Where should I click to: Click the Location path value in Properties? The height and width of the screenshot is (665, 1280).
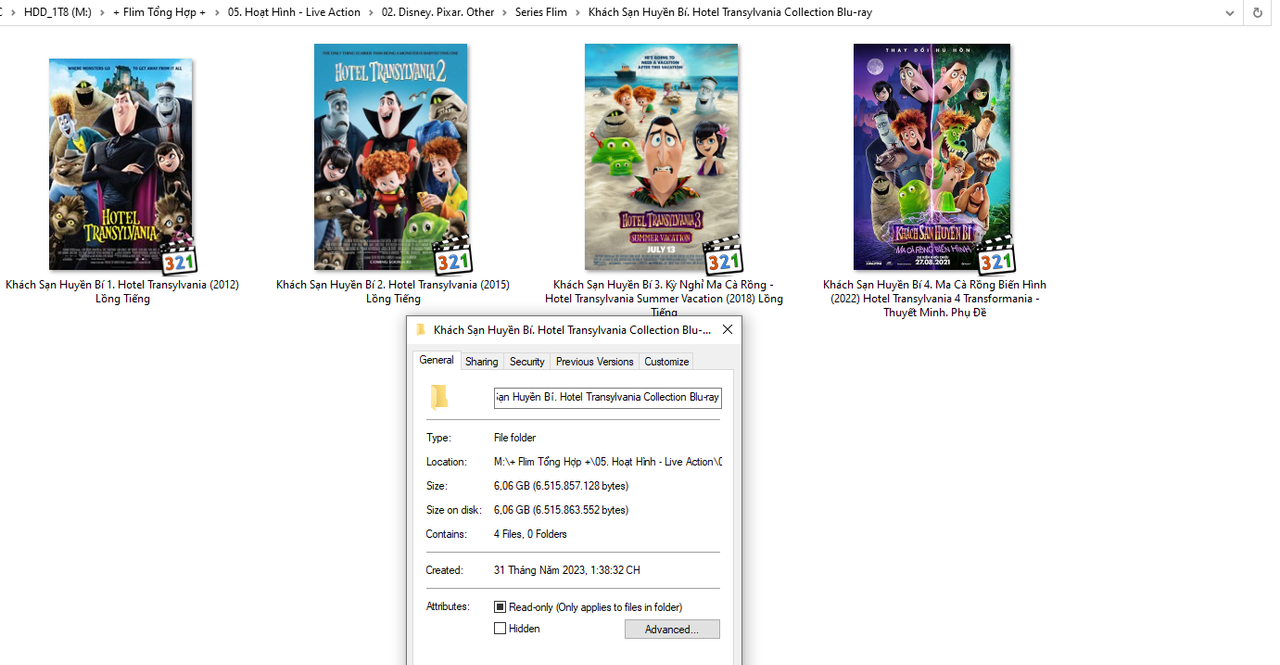pyautogui.click(x=608, y=462)
